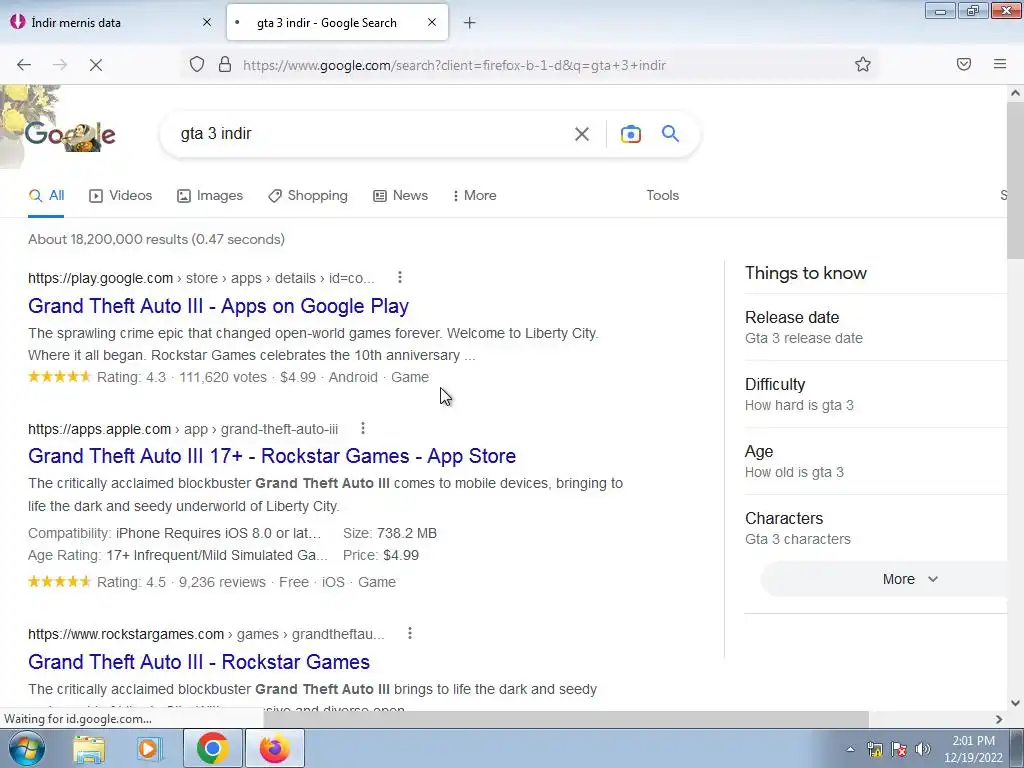This screenshot has width=1024, height=768.
Task: Open Windows Start menu
Action: coord(25,748)
